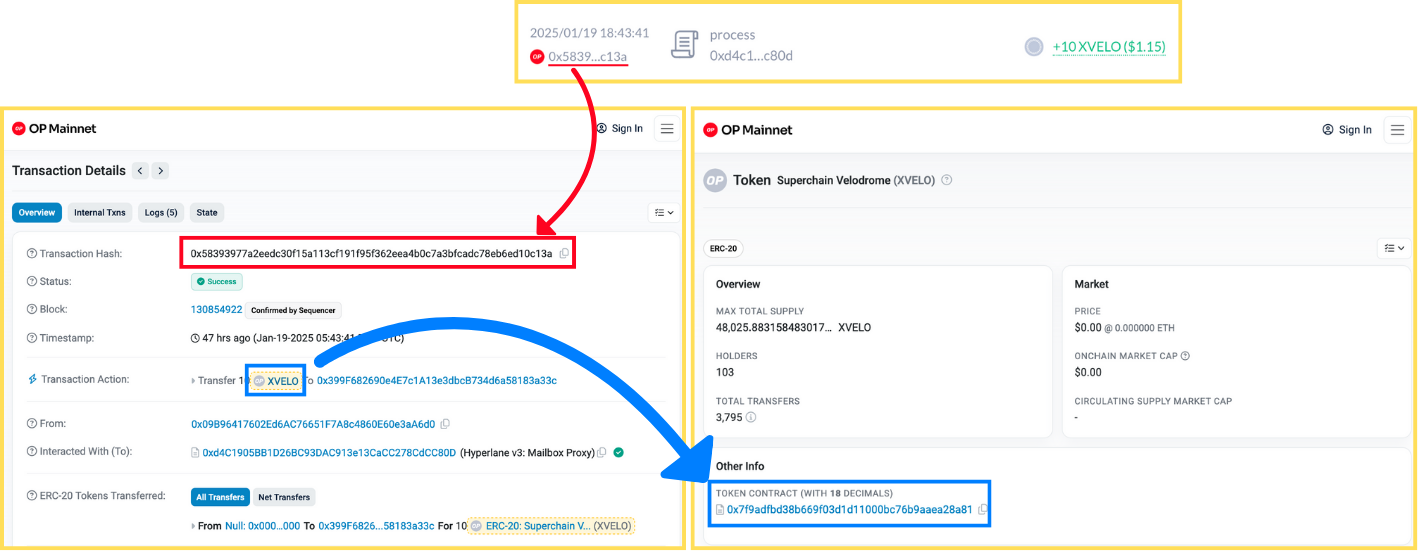Screen dimensions: 1418x551
Task: Click the clock icon before 47 hrs ago
Action: (196, 338)
